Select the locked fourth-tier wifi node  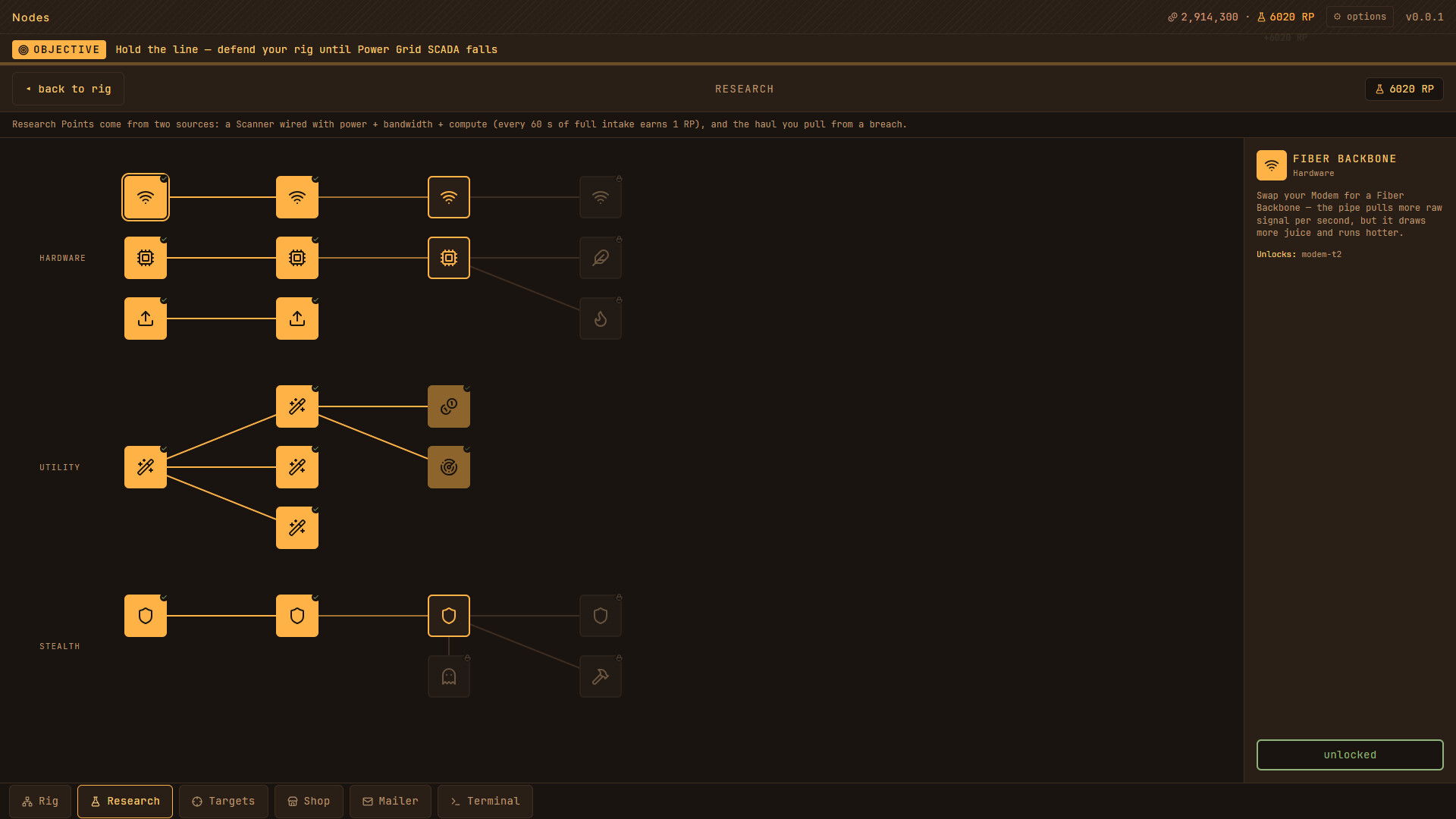click(601, 197)
